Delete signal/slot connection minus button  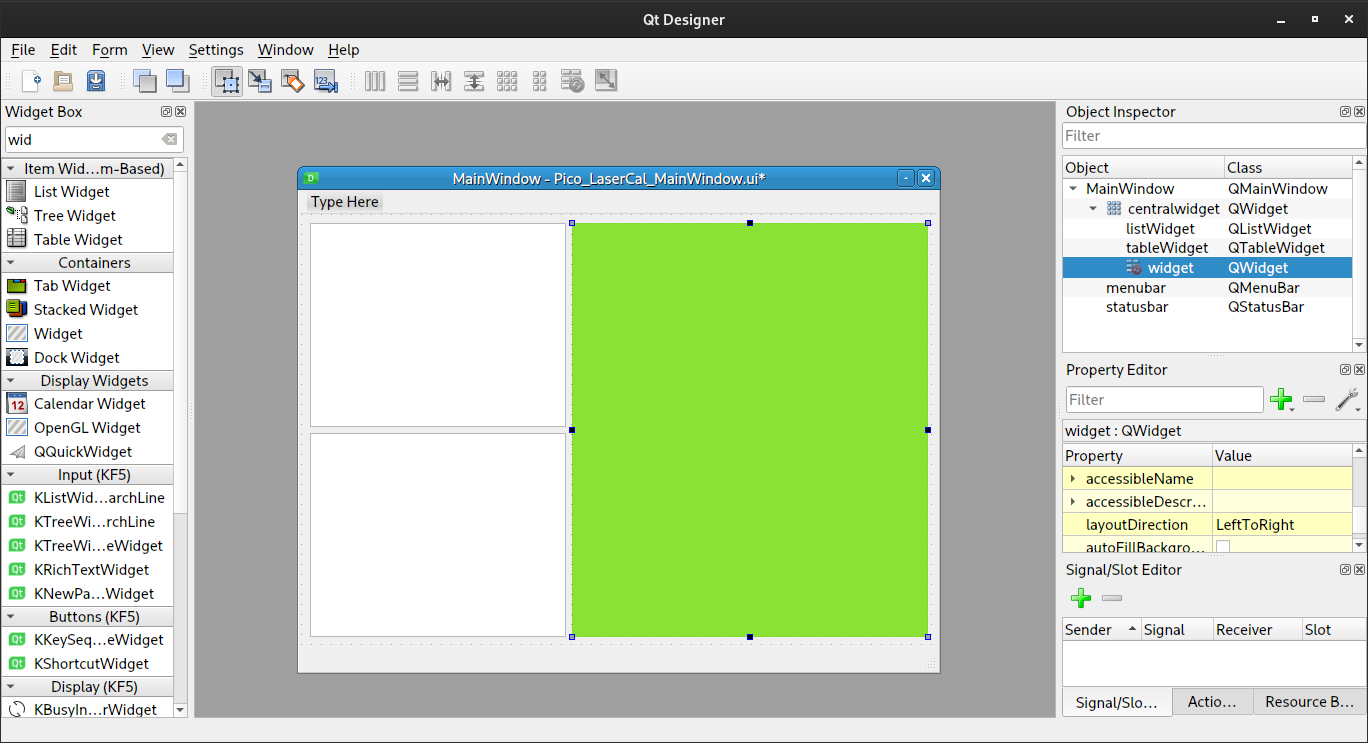point(1112,598)
